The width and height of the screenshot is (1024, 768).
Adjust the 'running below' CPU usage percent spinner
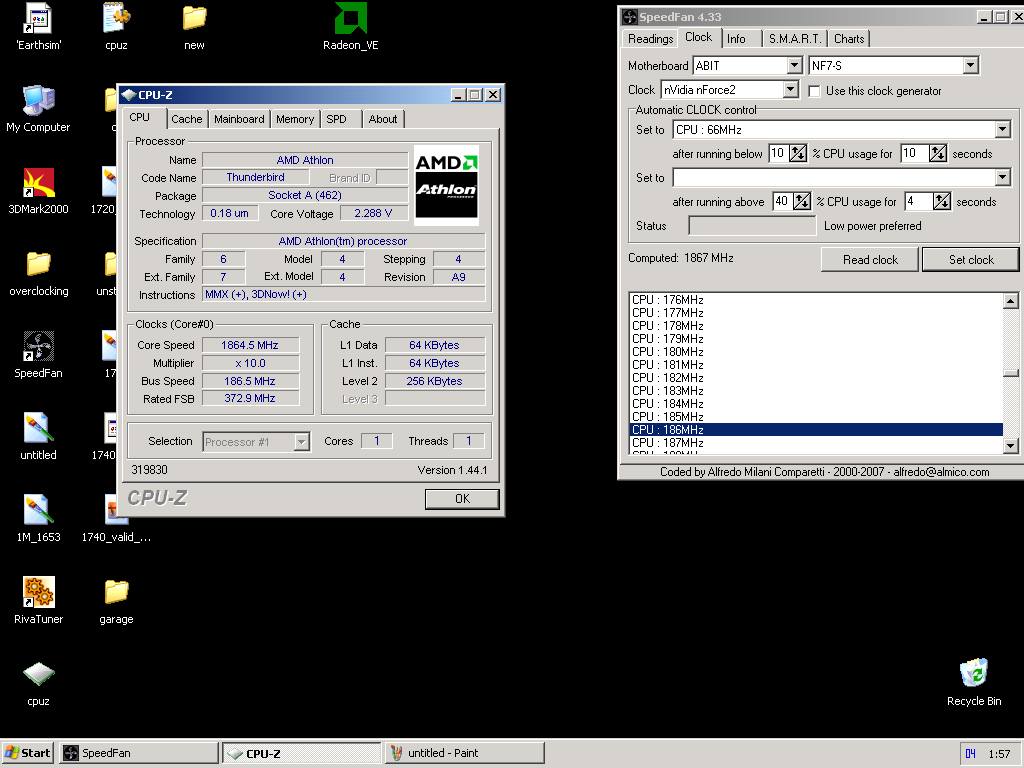tap(797, 153)
